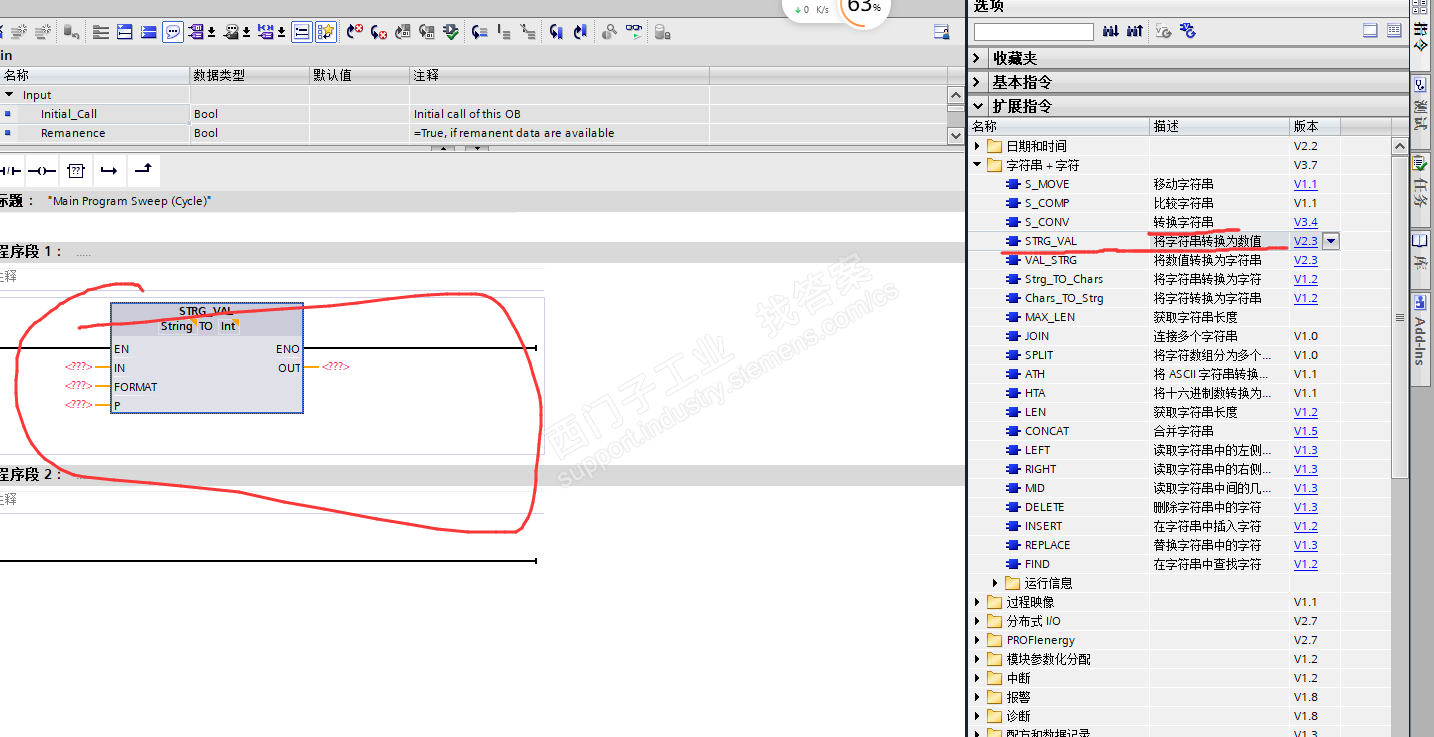Select the P parameter placeholder
The width and height of the screenshot is (1434, 737).
[78, 405]
